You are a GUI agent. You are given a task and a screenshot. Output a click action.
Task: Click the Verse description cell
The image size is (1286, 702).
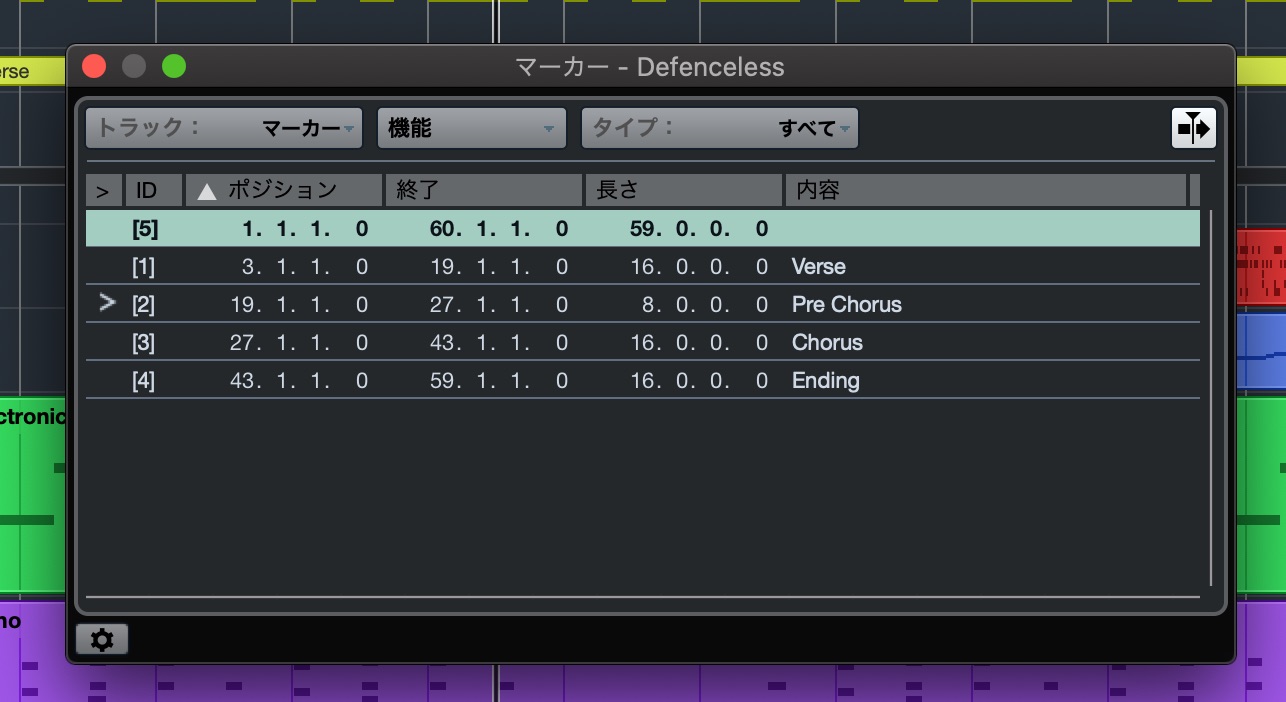818,267
